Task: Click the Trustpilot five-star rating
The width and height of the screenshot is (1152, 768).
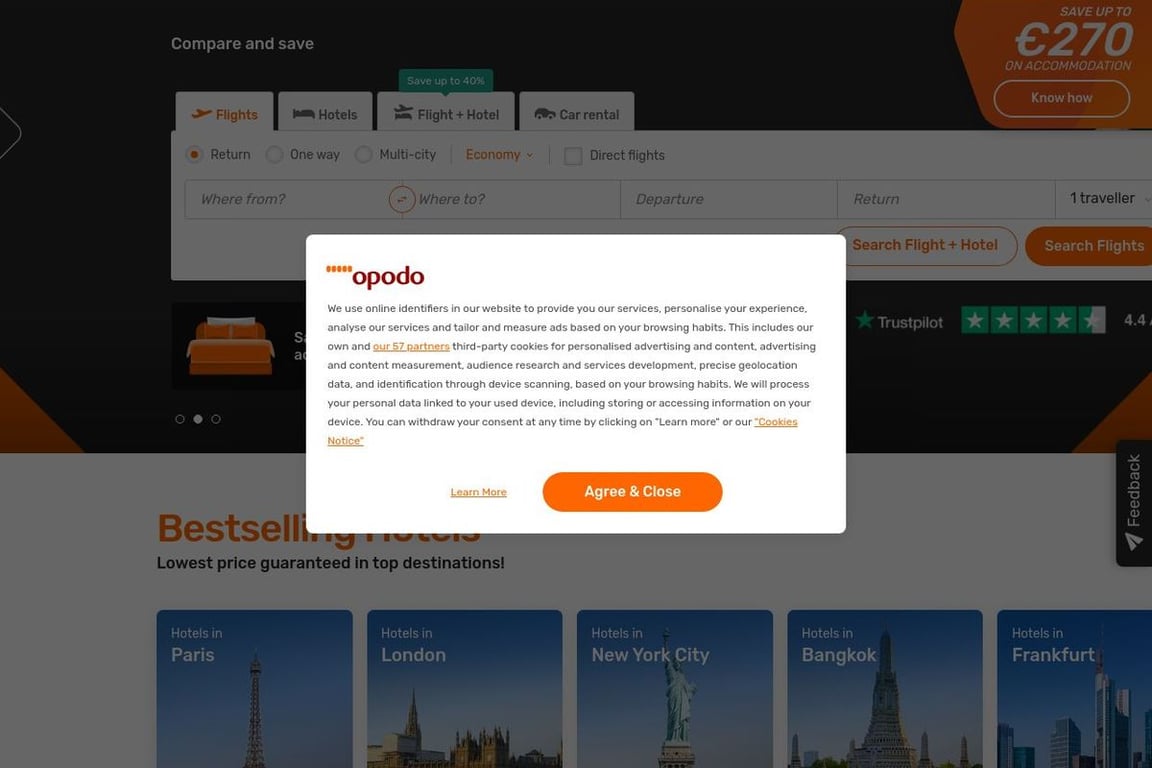Action: pos(1033,320)
